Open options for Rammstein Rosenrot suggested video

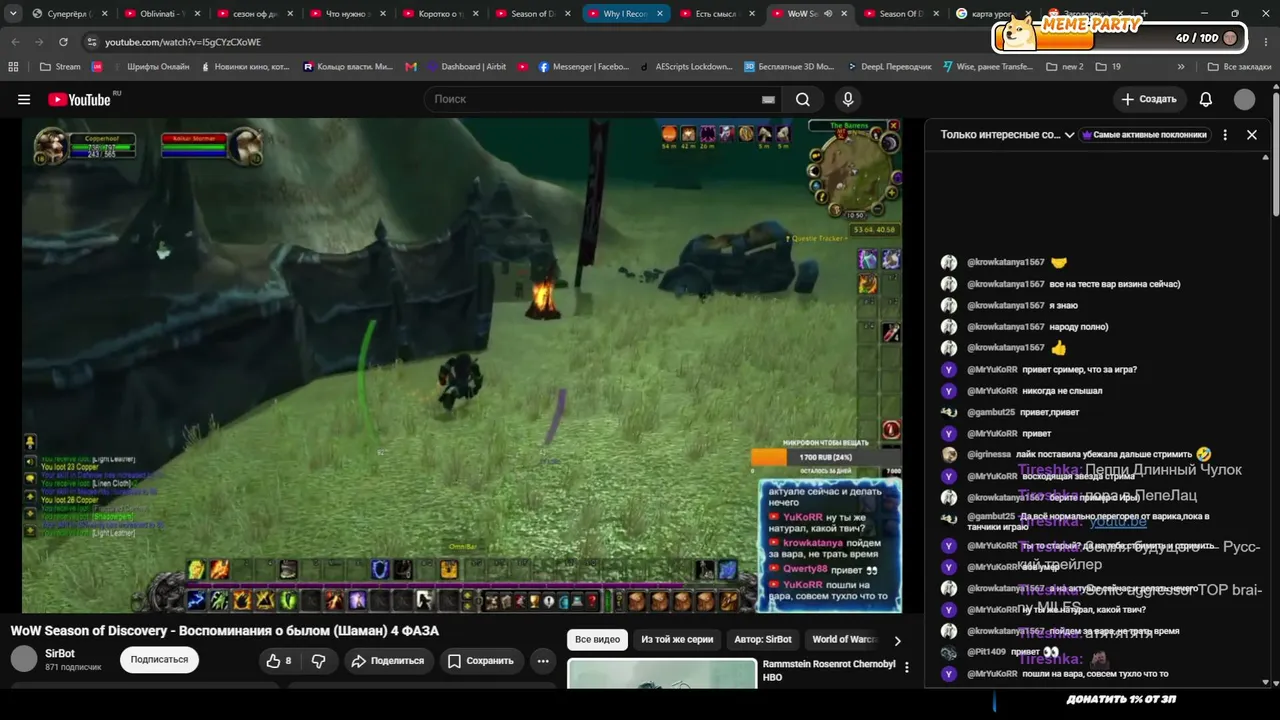click(x=907, y=667)
